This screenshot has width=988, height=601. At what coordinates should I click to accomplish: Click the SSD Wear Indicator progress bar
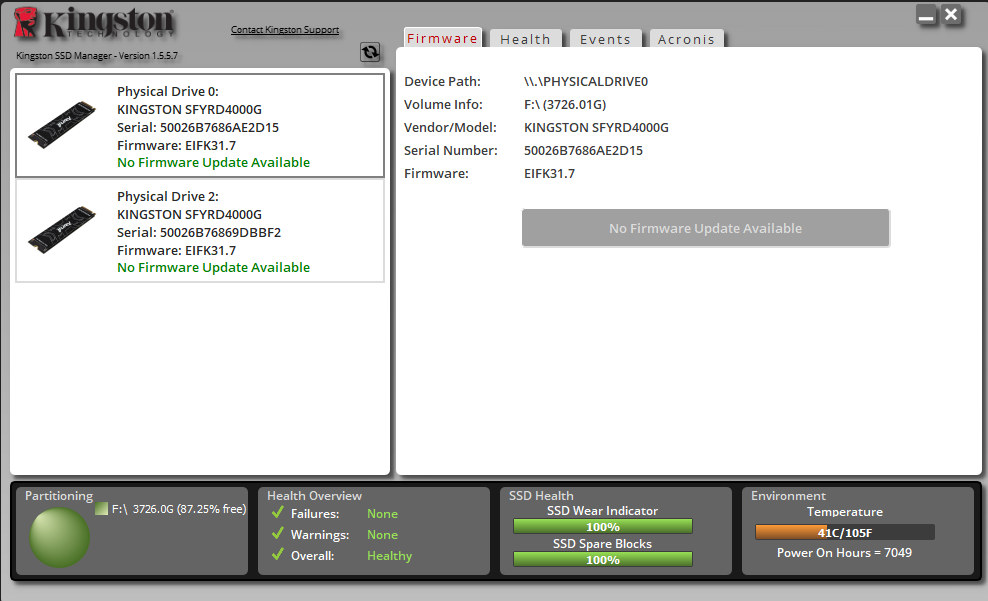point(602,527)
